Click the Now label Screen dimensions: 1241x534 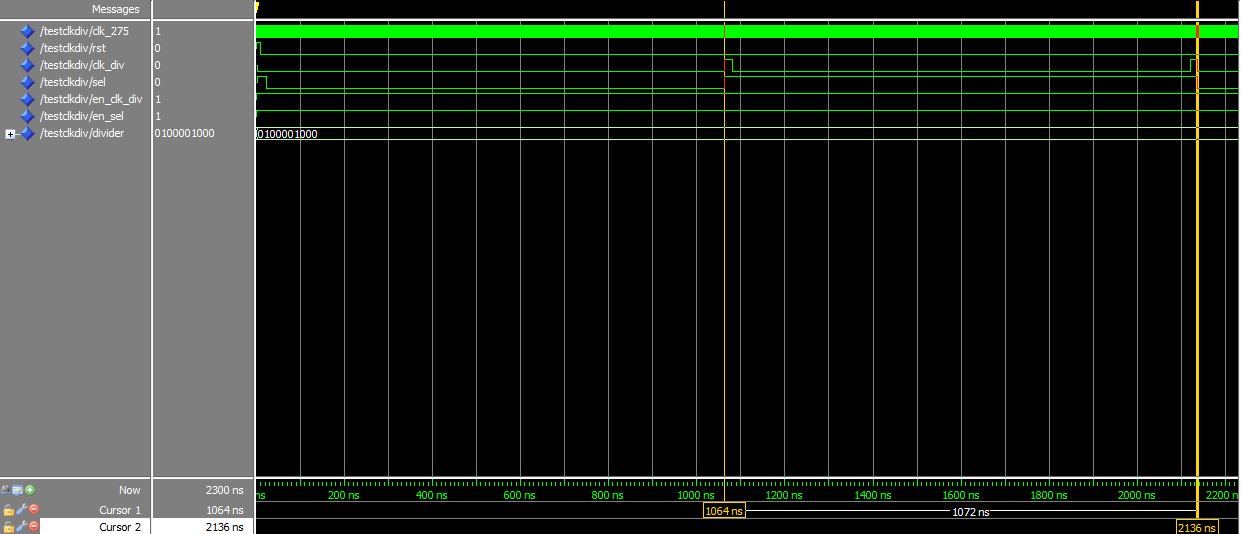[x=130, y=490]
